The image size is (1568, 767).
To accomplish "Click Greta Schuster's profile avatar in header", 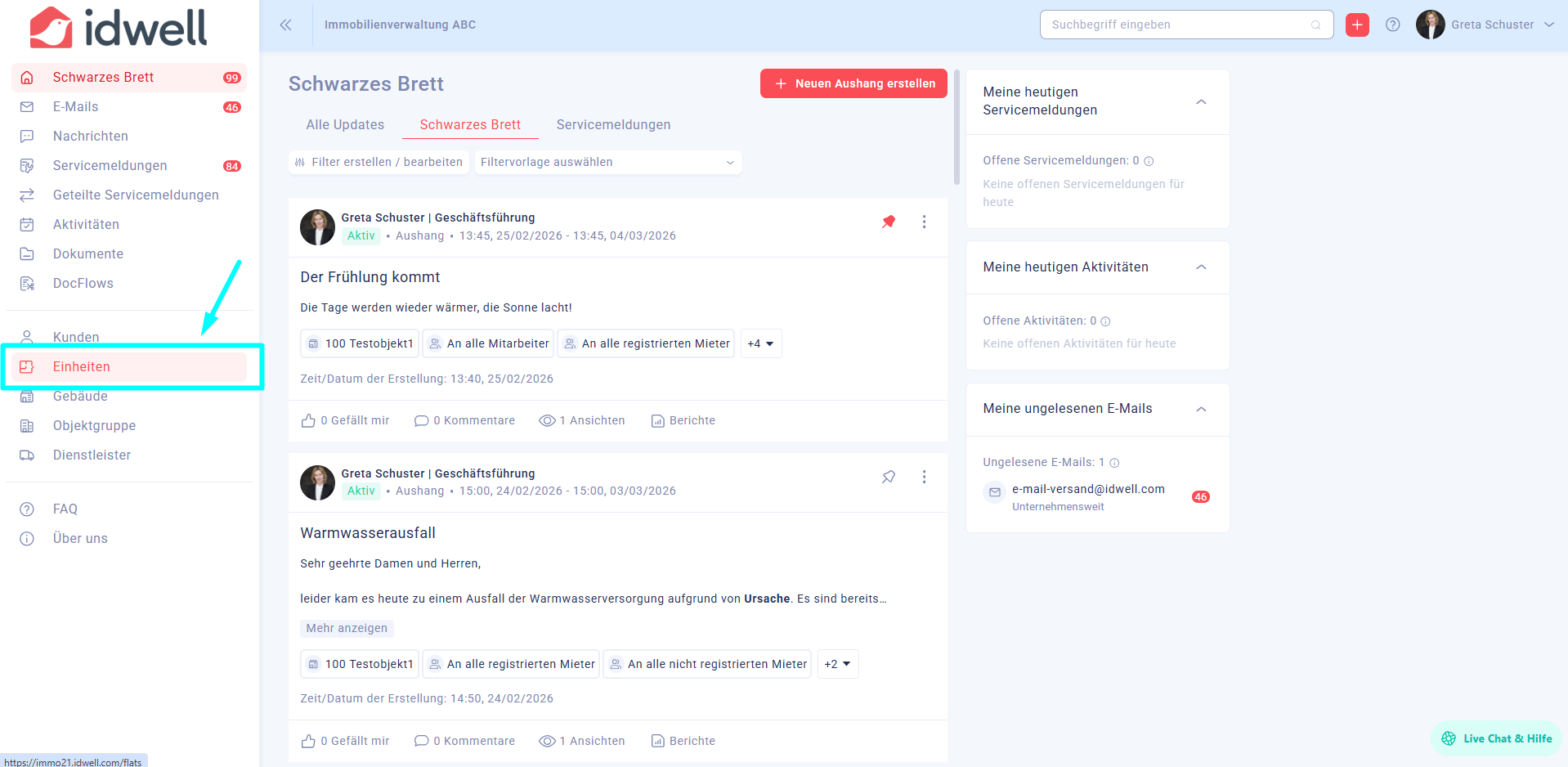I will pyautogui.click(x=1430, y=25).
